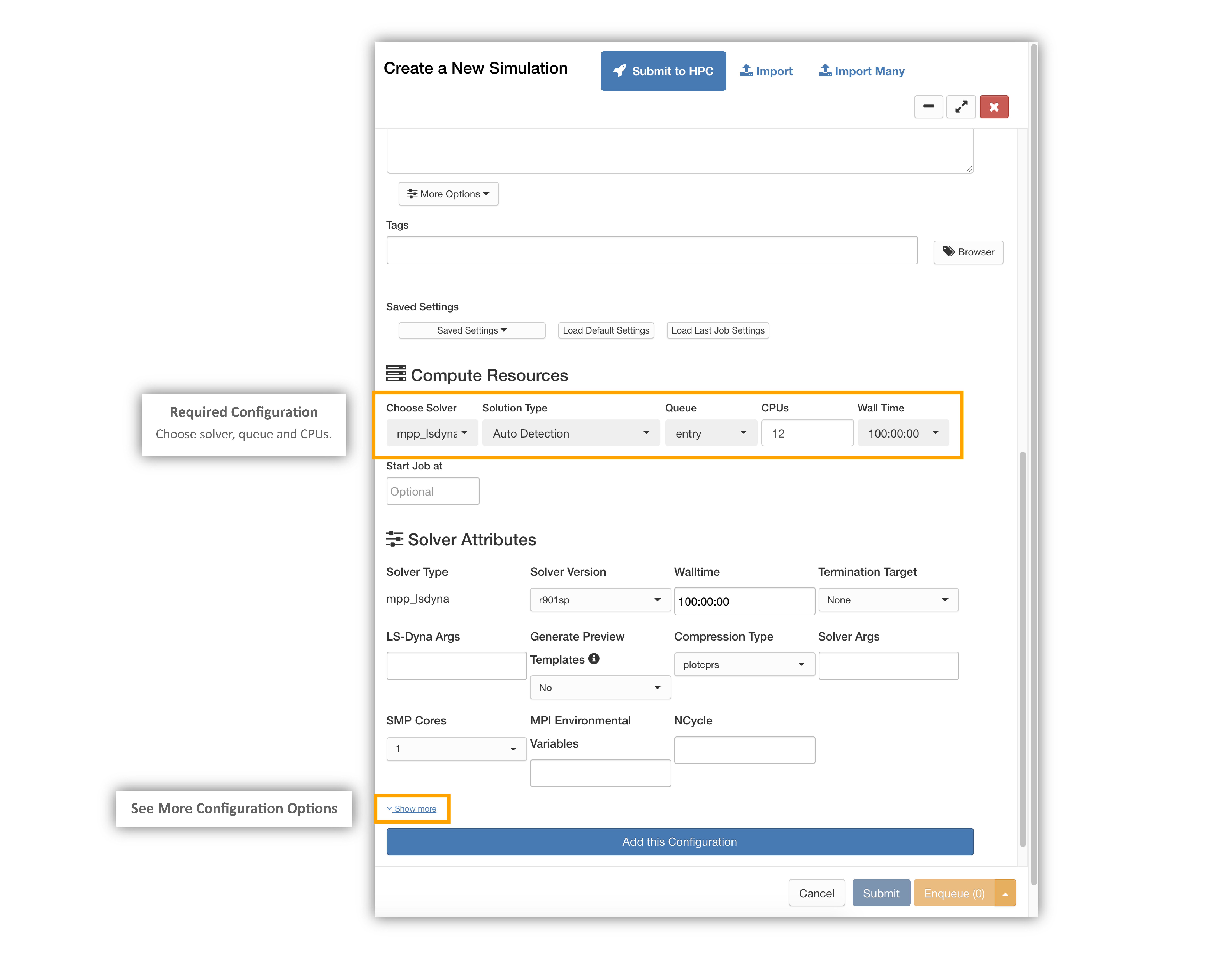Expand the Saved Settings dropdown
This screenshot has width=1232, height=968.
[471, 330]
